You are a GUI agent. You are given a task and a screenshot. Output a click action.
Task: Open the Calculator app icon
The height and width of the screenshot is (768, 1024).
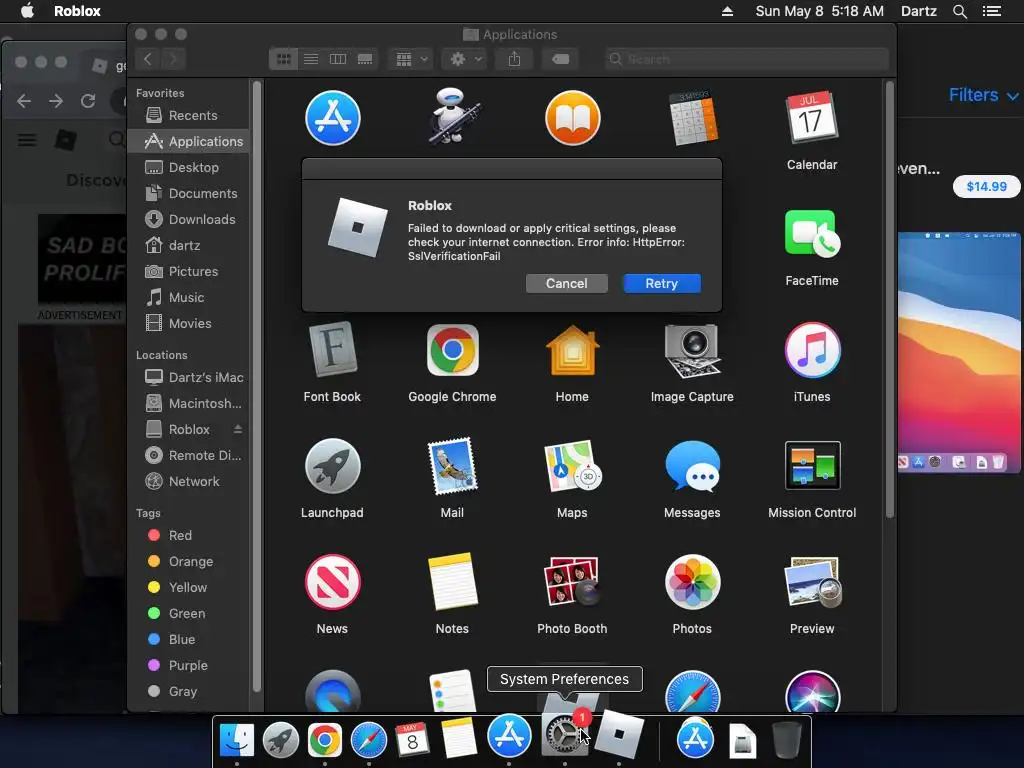tap(692, 118)
